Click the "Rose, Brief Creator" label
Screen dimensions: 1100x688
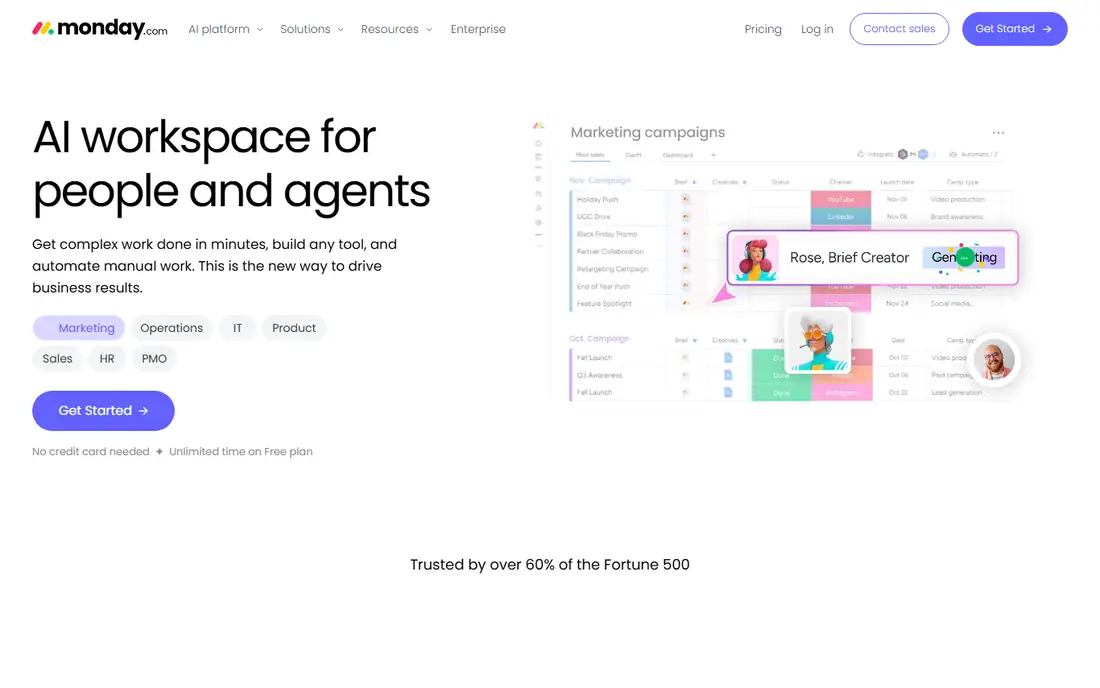[849, 257]
